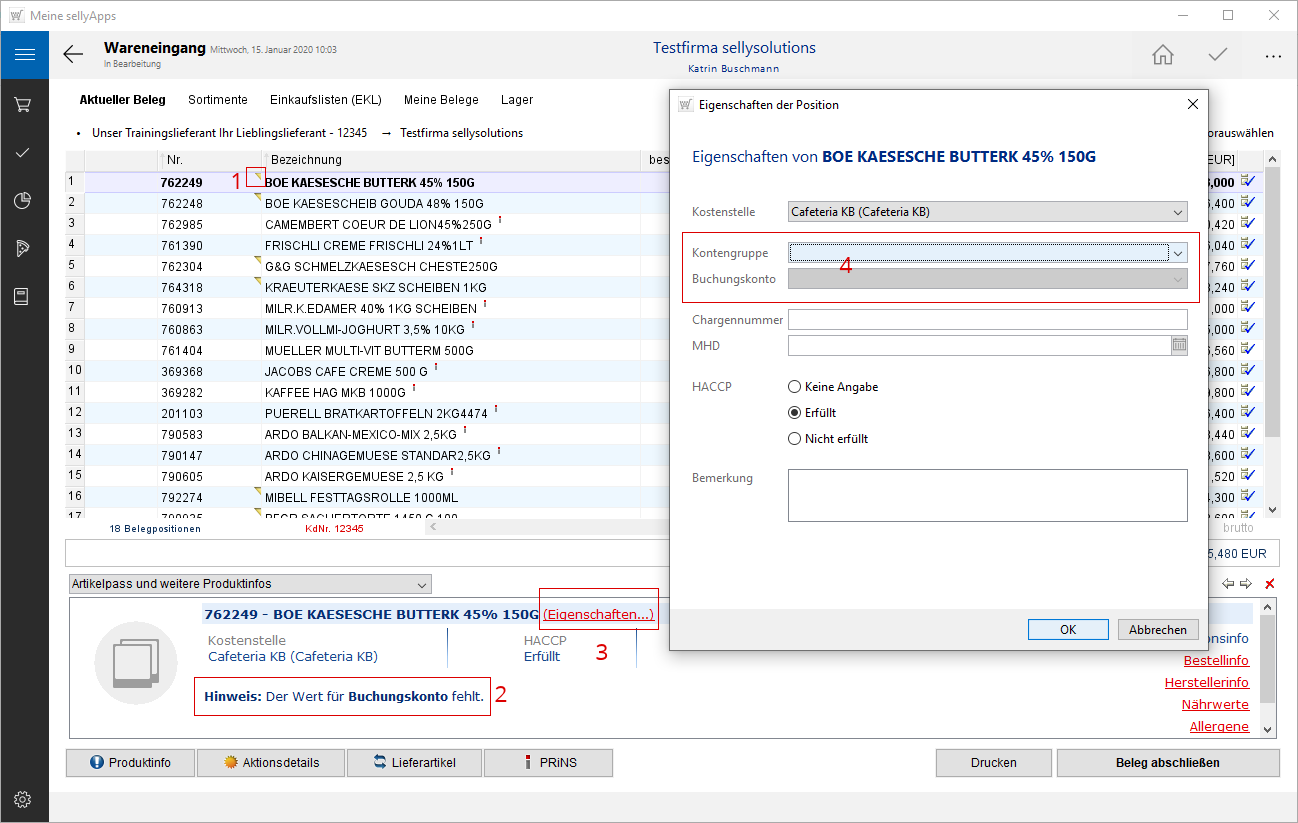Select HACCP option Erfüllt
1298x823 pixels.
795,413
